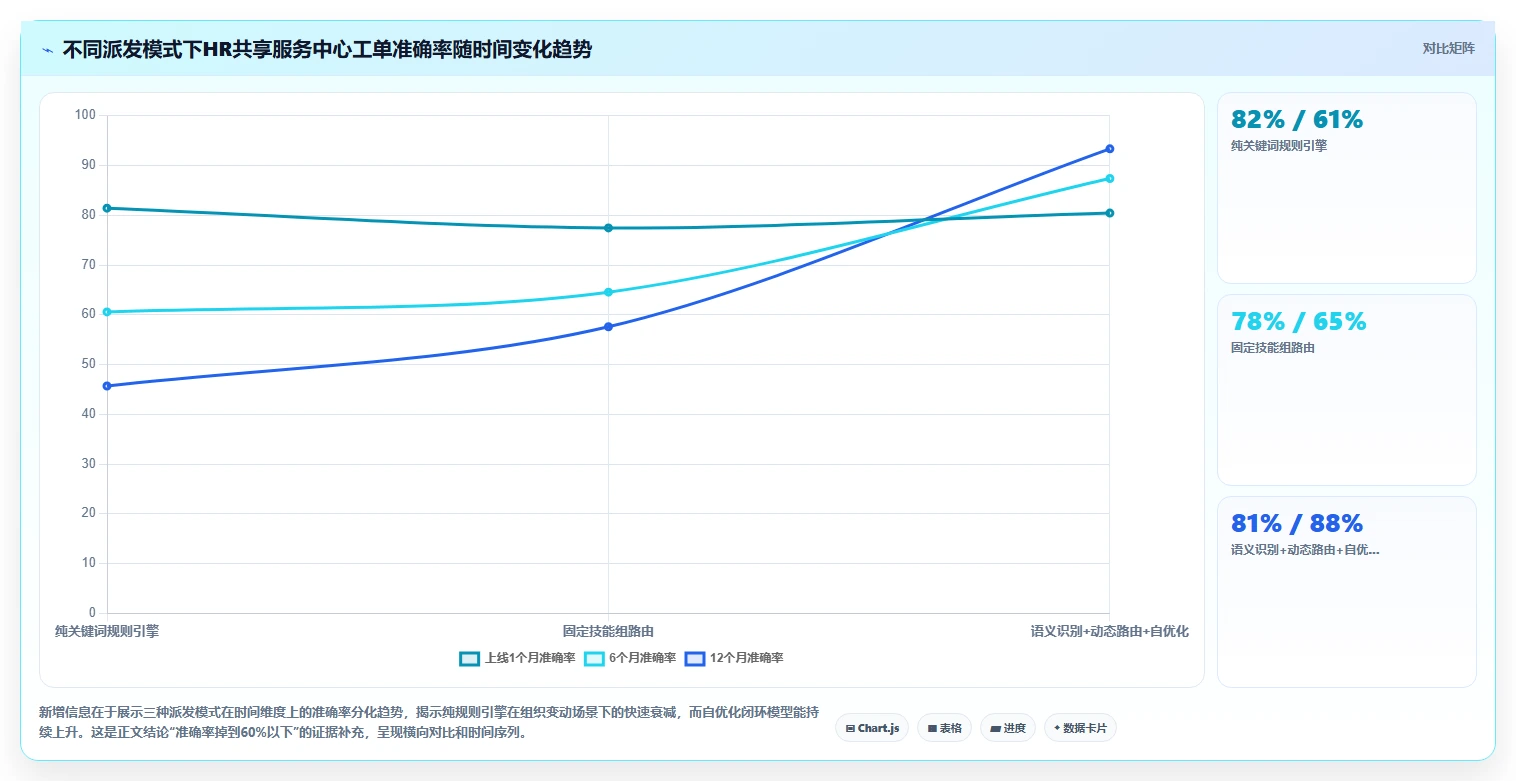This screenshot has height=781, width=1516.
Task: Click the small icon in the 进度 chip
Action: (995, 728)
